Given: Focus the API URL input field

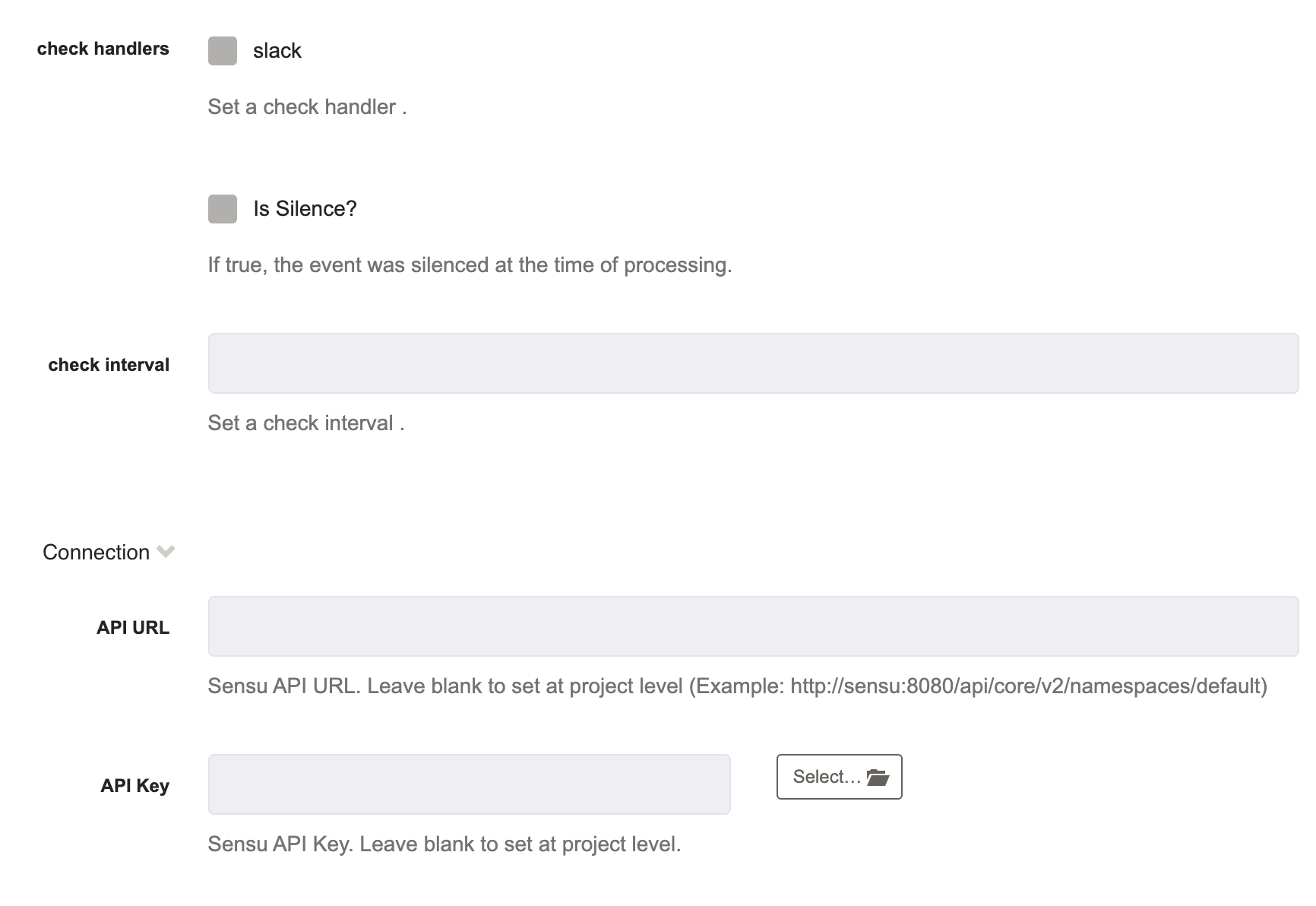Looking at the screenshot, I should [753, 626].
